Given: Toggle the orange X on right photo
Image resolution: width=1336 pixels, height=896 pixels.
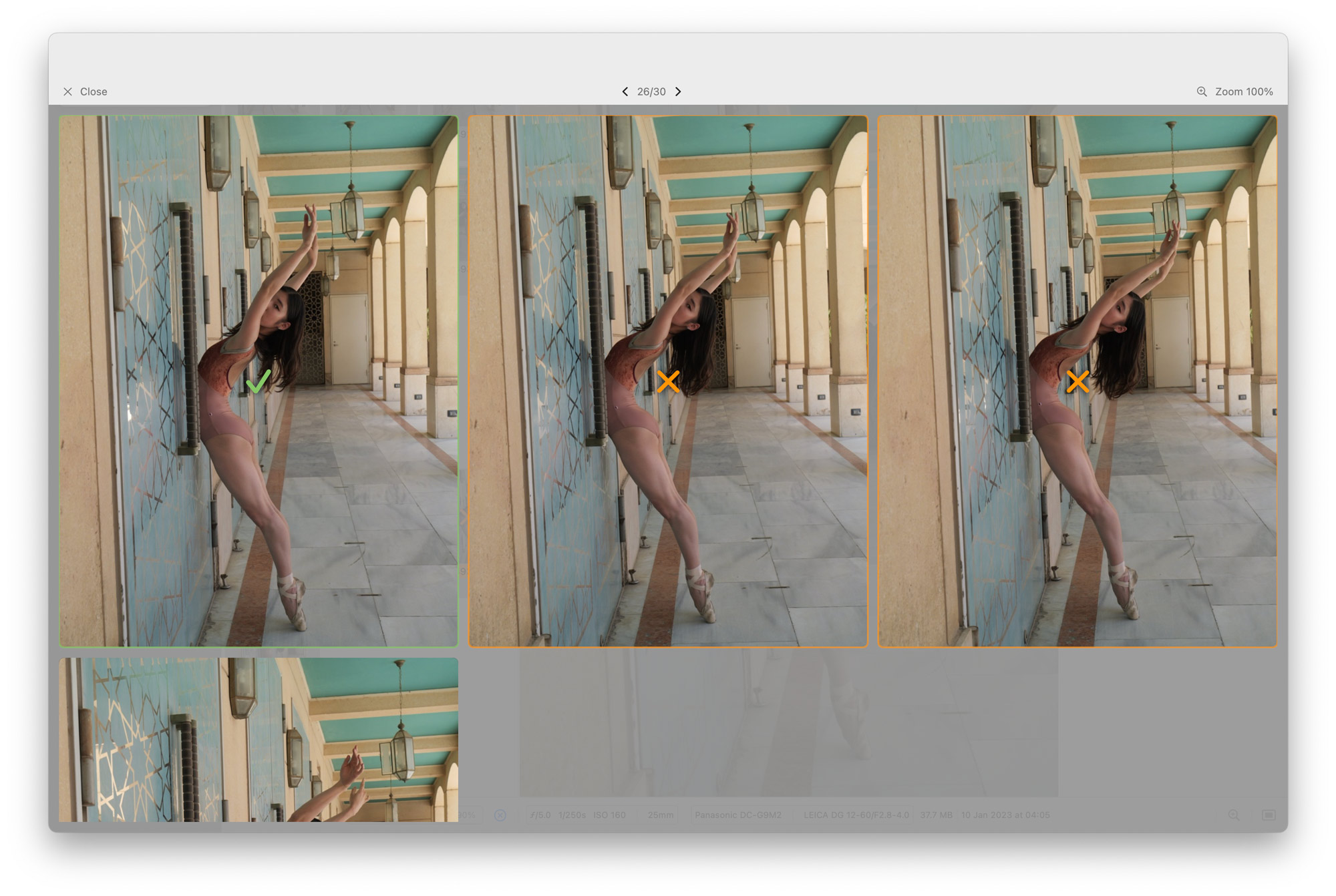Looking at the screenshot, I should (1077, 382).
